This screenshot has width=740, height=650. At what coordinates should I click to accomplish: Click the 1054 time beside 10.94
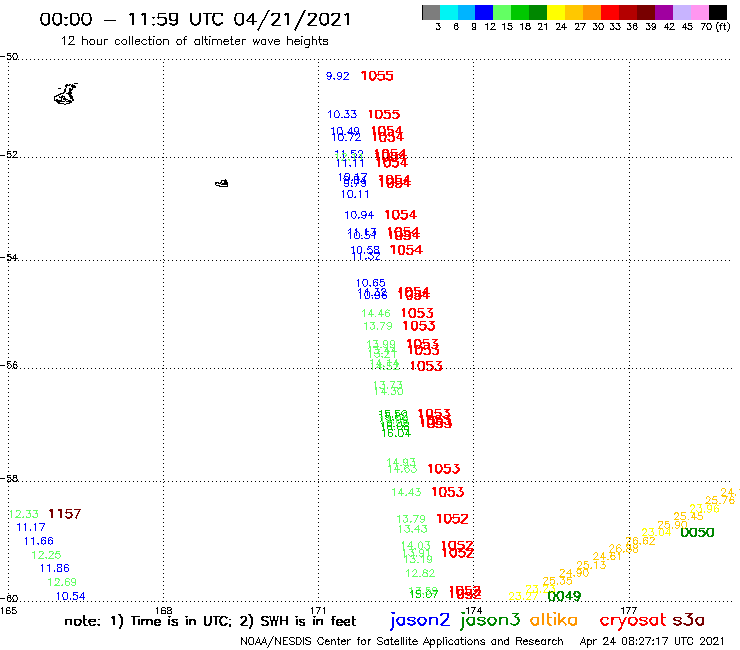(400, 215)
